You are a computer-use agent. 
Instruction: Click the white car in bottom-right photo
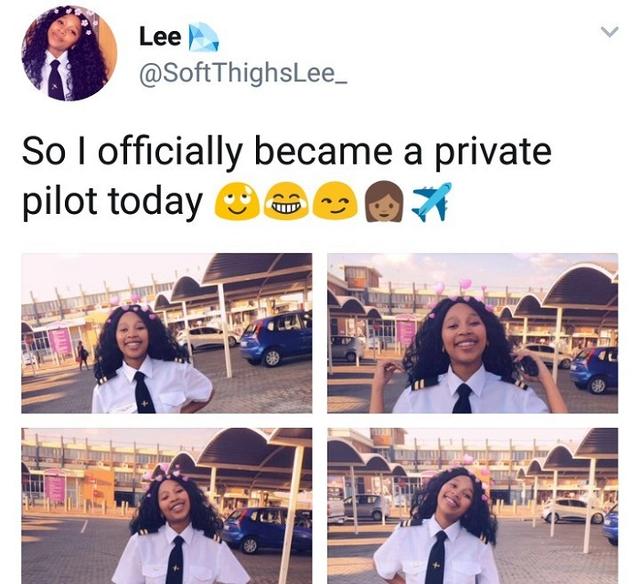click(573, 511)
